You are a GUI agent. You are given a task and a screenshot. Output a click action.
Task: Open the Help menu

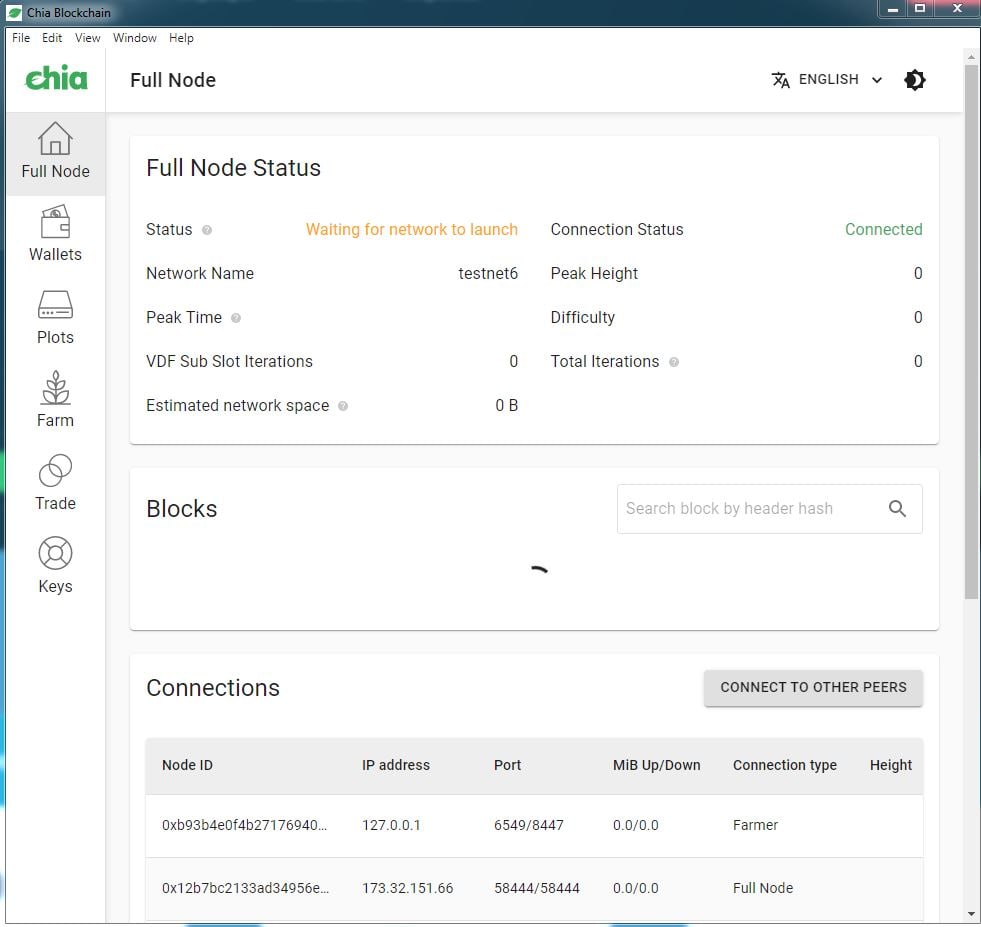[181, 38]
